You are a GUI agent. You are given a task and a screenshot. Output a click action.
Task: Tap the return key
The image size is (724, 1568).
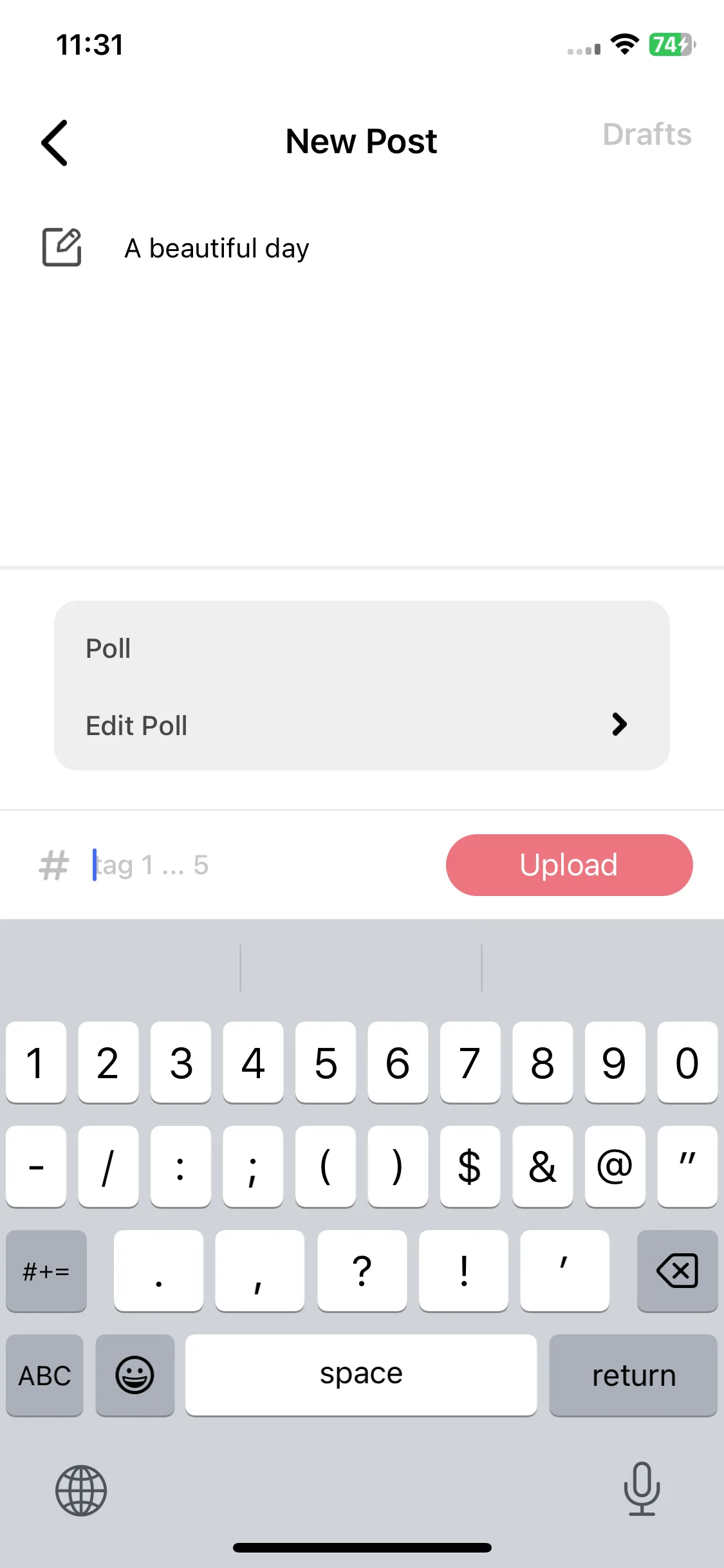[x=633, y=1376]
